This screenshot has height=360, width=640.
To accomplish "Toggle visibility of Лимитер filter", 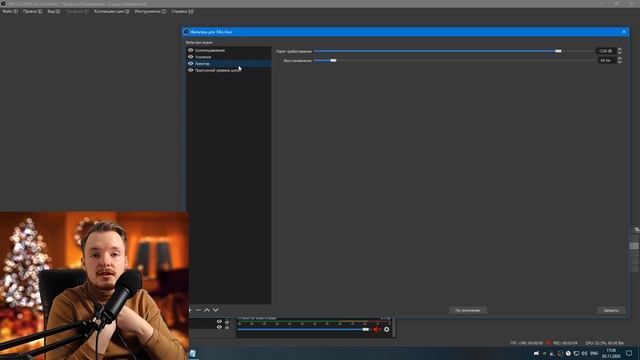I will [190, 64].
